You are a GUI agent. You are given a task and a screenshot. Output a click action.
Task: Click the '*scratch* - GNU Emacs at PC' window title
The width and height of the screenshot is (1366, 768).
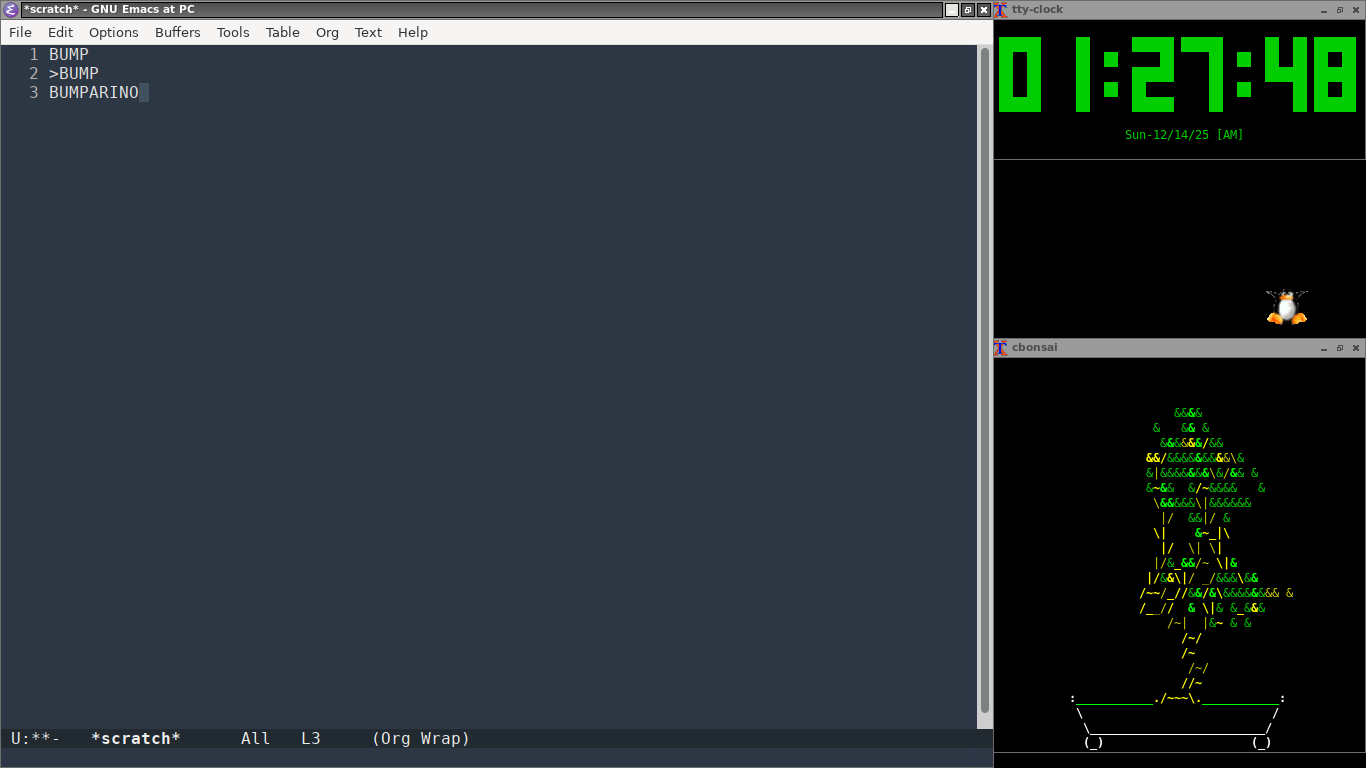(109, 10)
